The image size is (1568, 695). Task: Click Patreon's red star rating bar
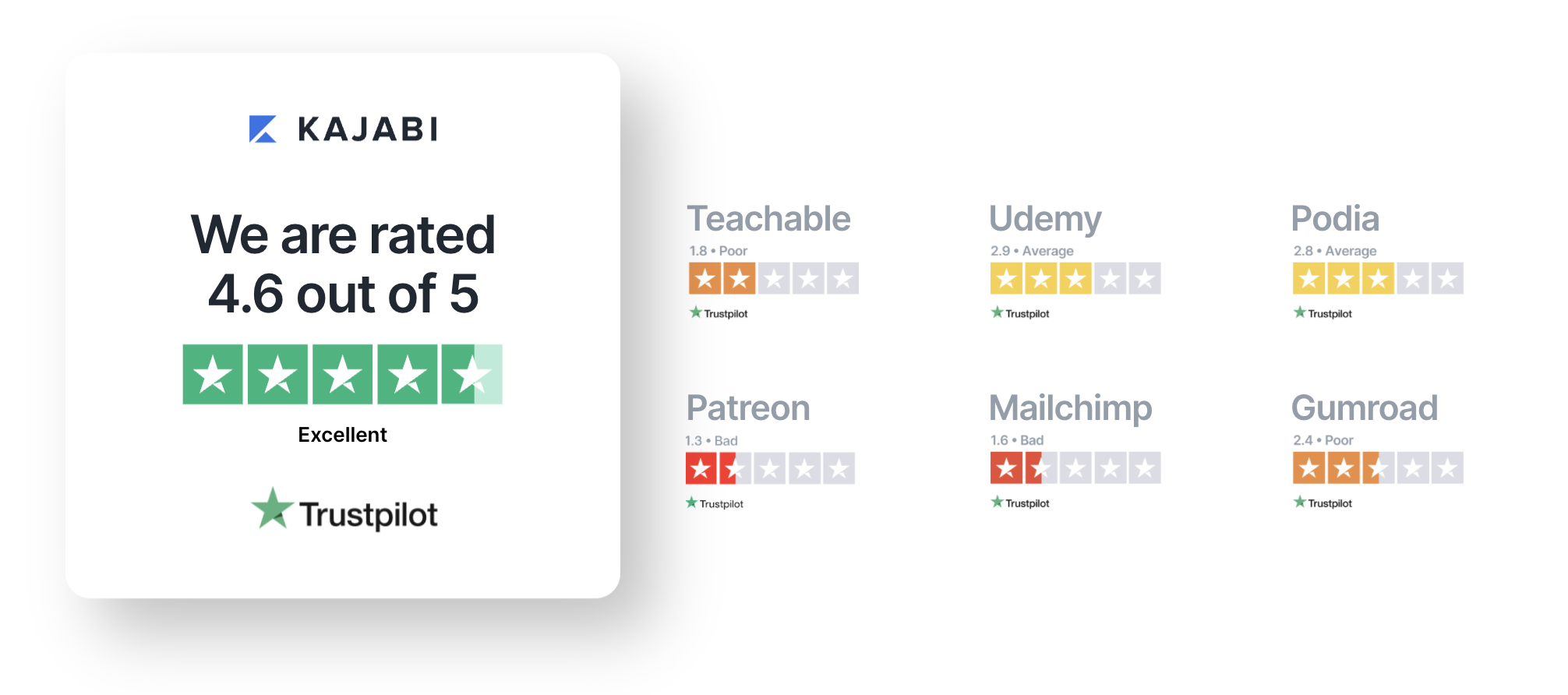tap(770, 468)
